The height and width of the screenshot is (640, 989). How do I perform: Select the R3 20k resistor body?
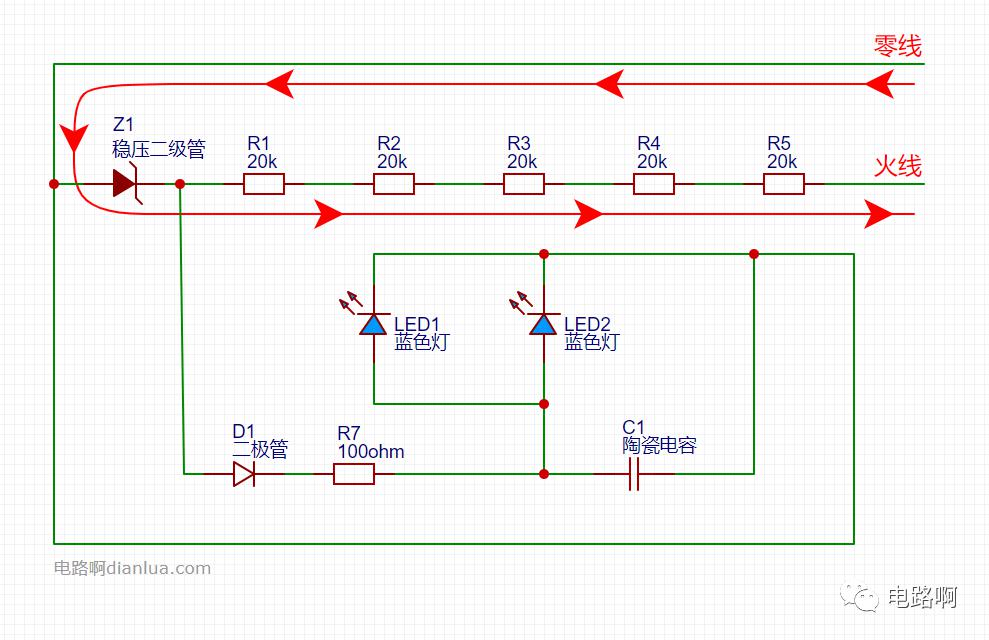[523, 184]
